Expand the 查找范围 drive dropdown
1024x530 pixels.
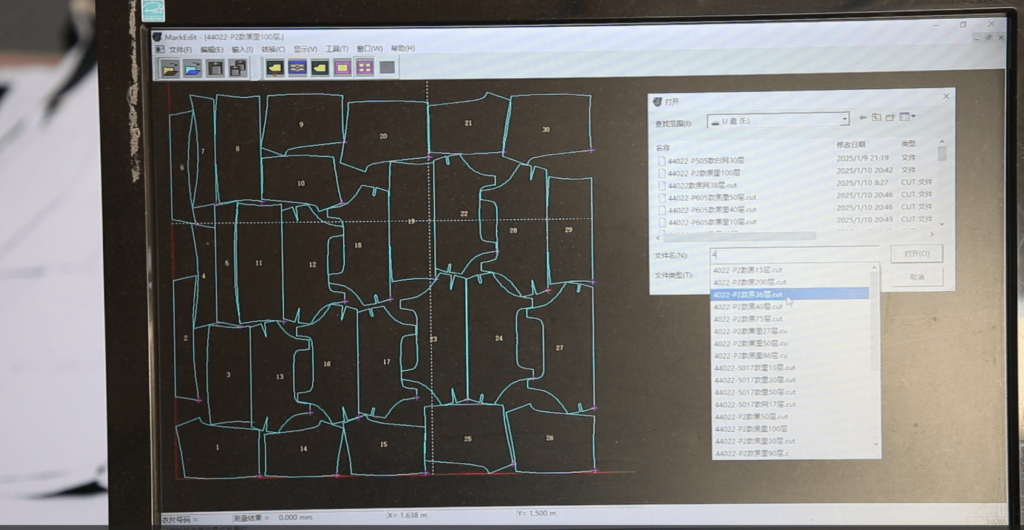[x=844, y=119]
